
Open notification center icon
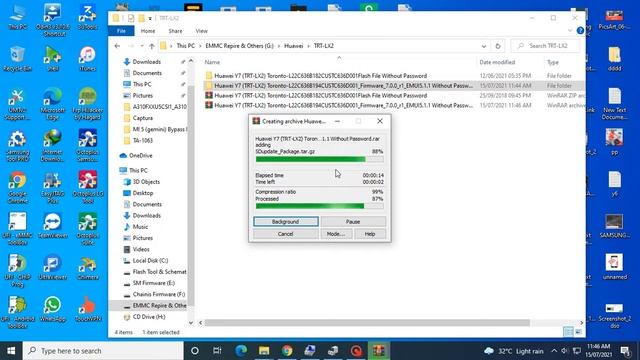tap(625, 351)
